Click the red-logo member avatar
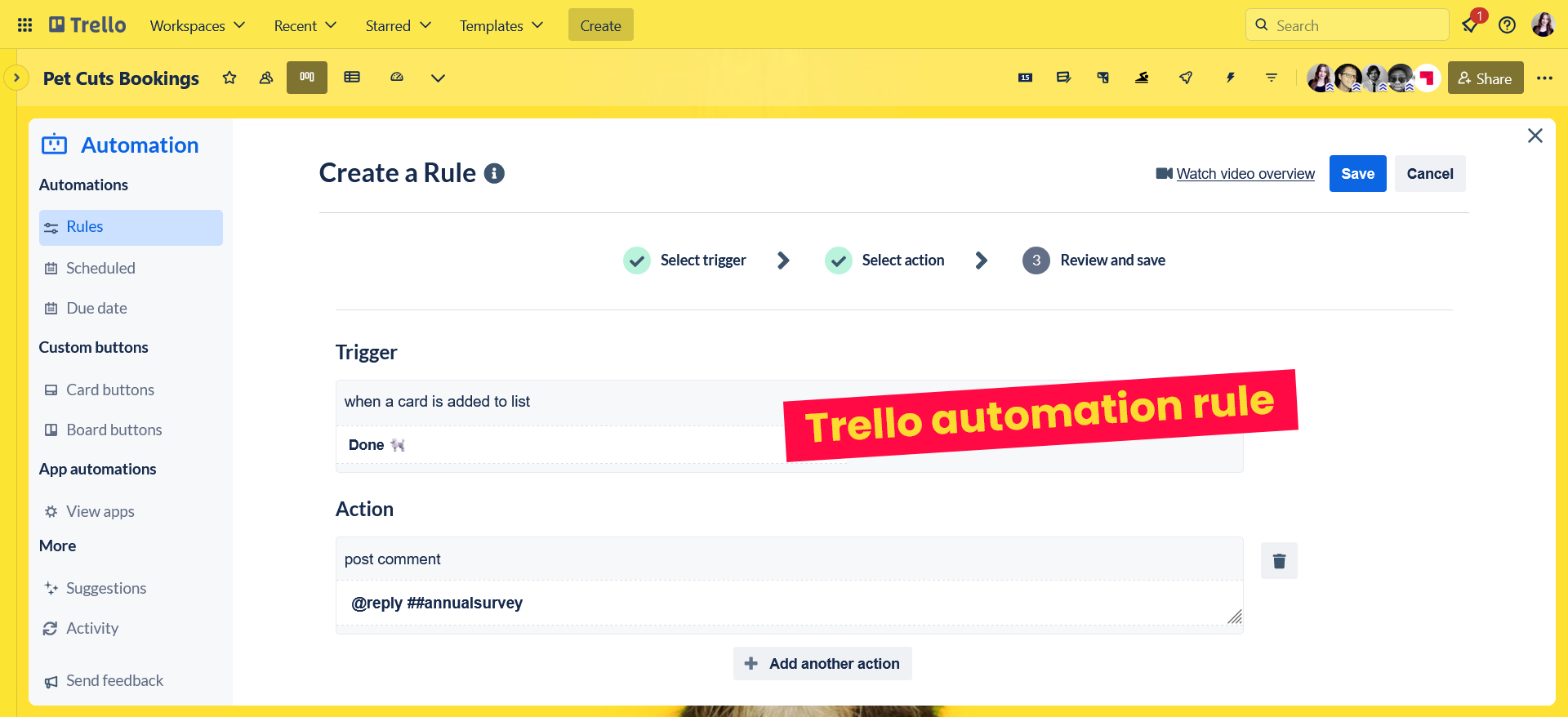 pos(1427,78)
